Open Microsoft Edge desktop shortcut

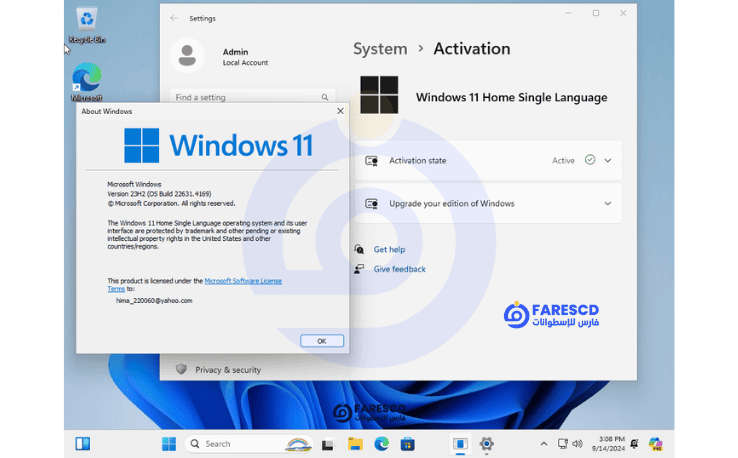pyautogui.click(x=87, y=82)
